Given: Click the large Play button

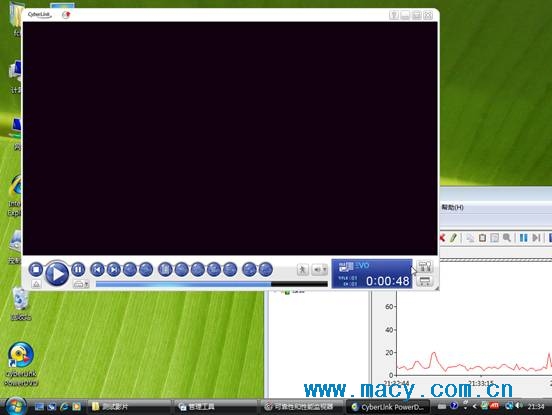Looking at the screenshot, I should [57, 273].
